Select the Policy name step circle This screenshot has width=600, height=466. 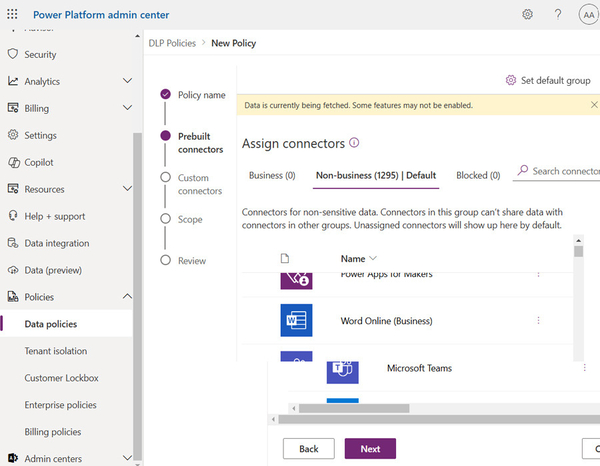click(x=165, y=94)
